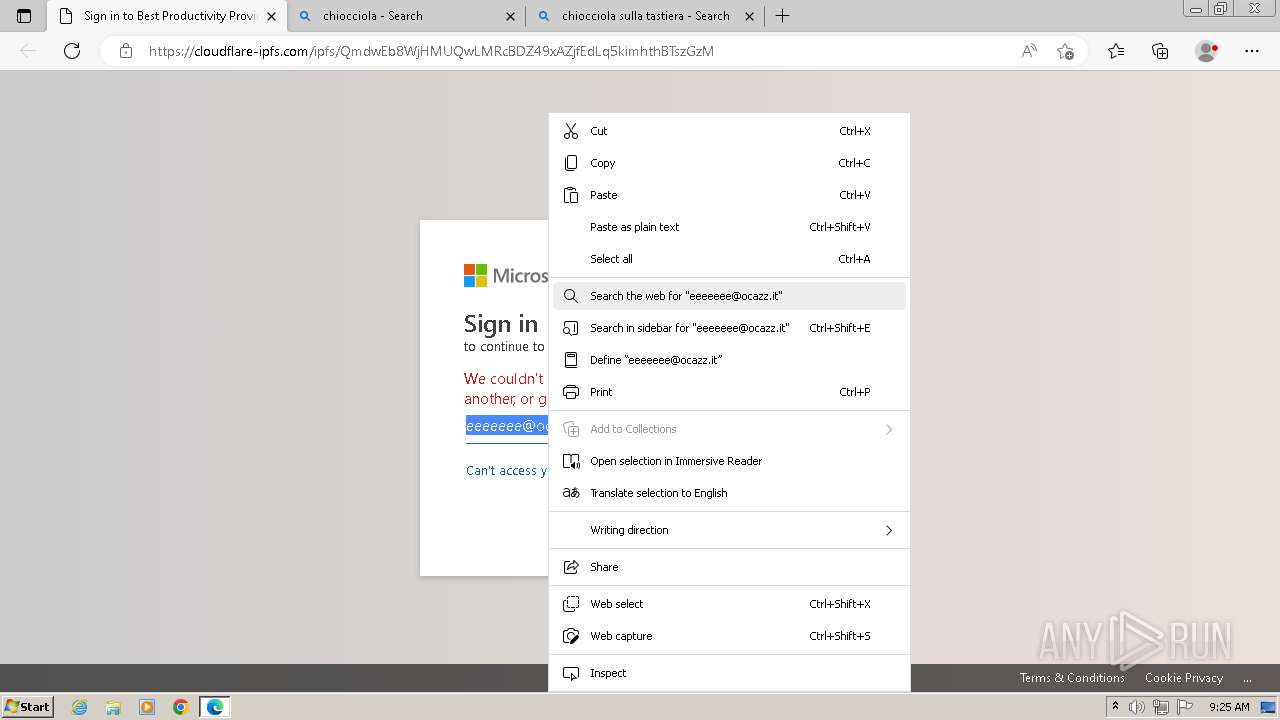Open a new tab
Viewport: 1280px width, 720px height.
(782, 16)
